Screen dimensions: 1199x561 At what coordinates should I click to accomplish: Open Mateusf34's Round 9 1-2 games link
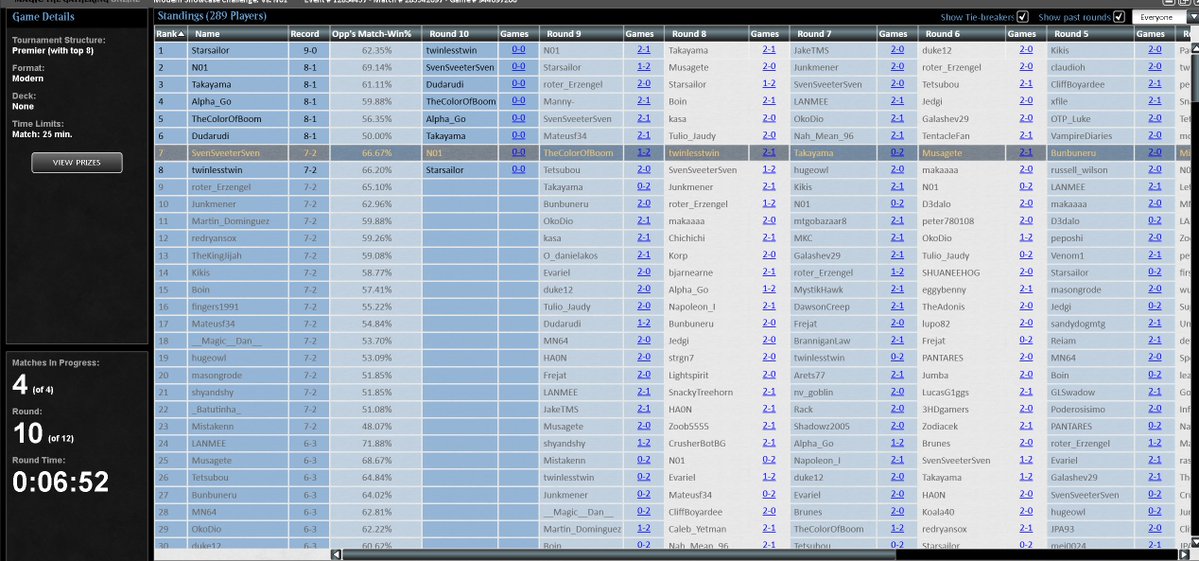pos(643,323)
